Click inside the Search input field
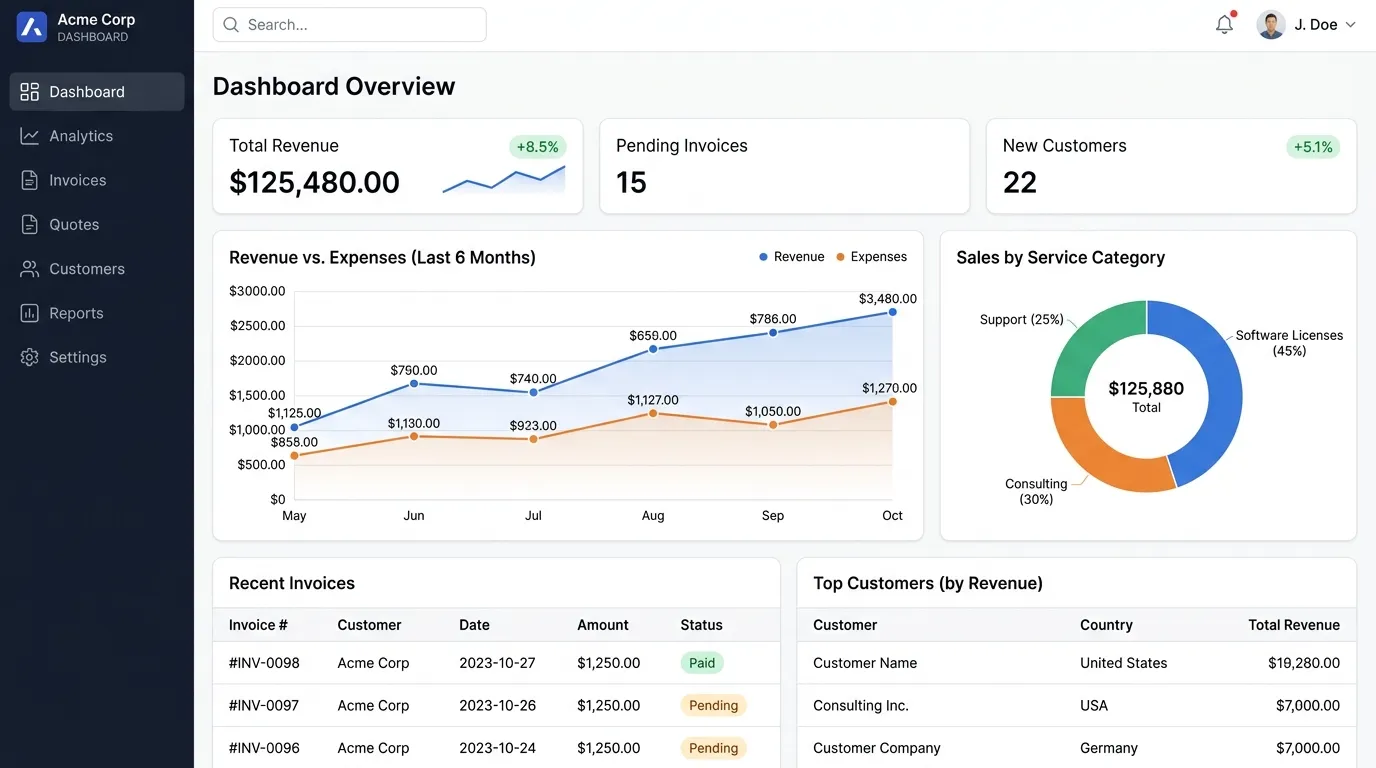Screen dimensions: 1376x768 point(349,25)
